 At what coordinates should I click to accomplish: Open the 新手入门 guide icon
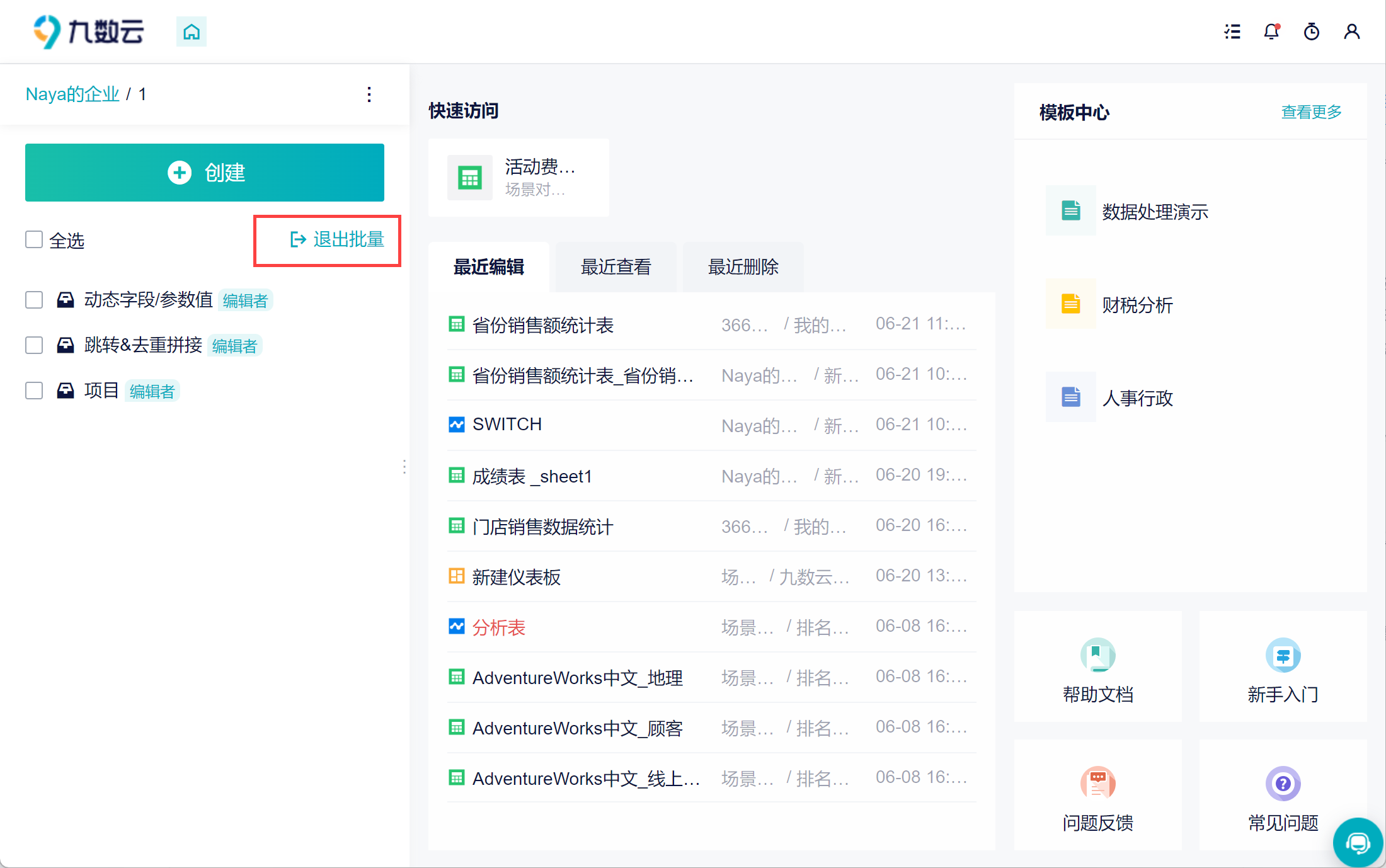click(1283, 656)
